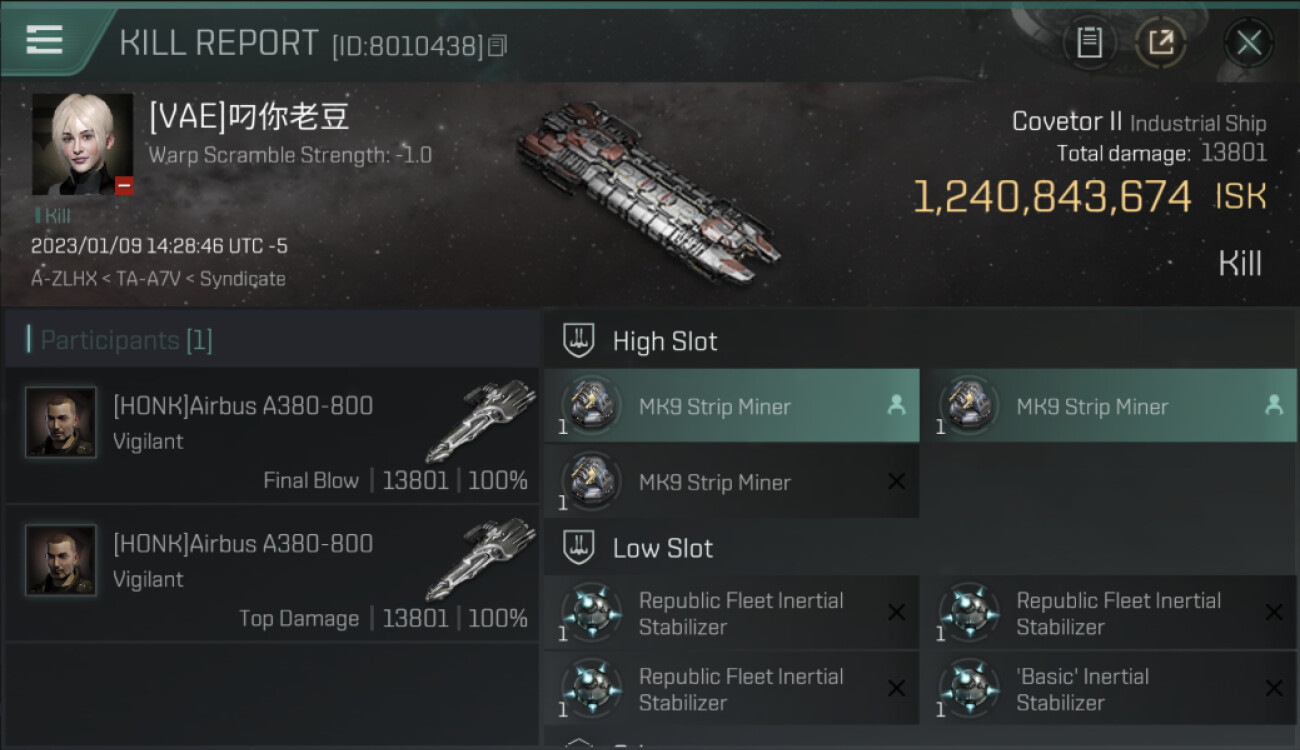
Task: Open the hamburger menu
Action: coord(44,40)
